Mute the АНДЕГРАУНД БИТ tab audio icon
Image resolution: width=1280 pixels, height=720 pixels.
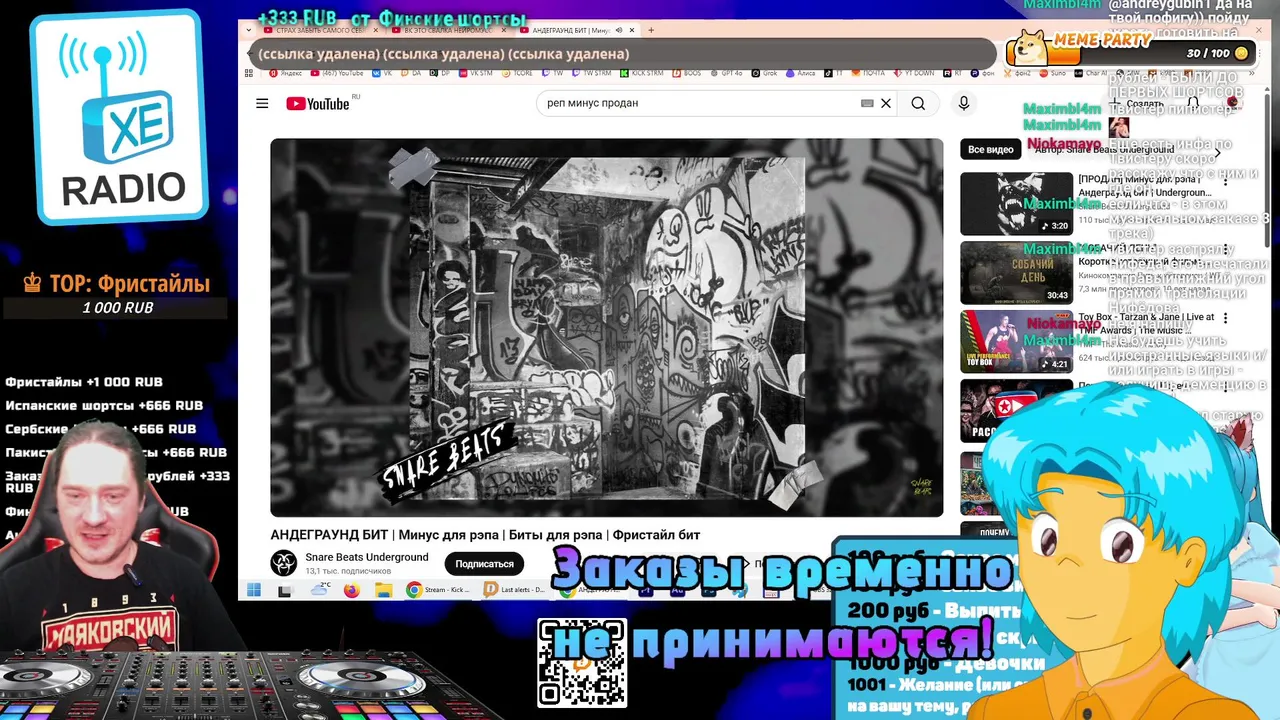tap(619, 30)
